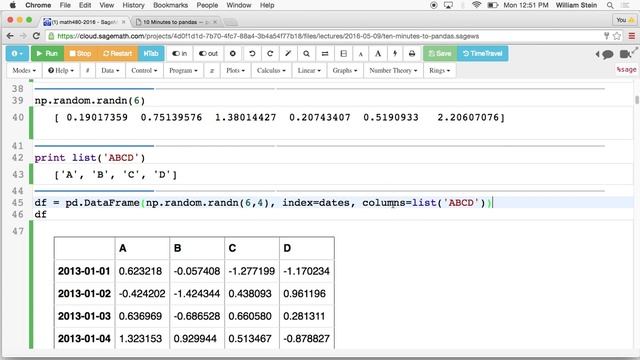Open the info dropdown in blue

click(x=17, y=53)
